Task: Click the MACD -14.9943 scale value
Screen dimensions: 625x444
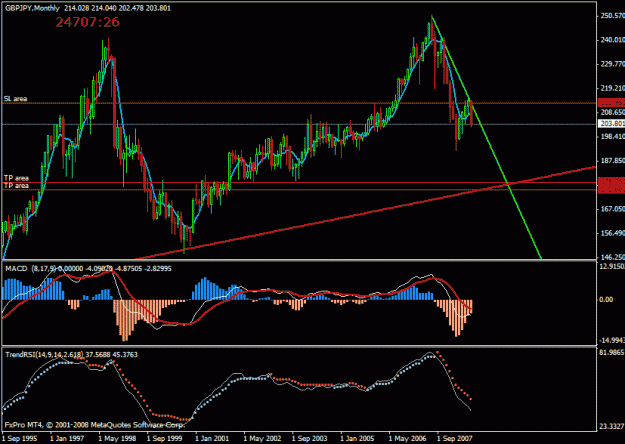Action: [612, 340]
